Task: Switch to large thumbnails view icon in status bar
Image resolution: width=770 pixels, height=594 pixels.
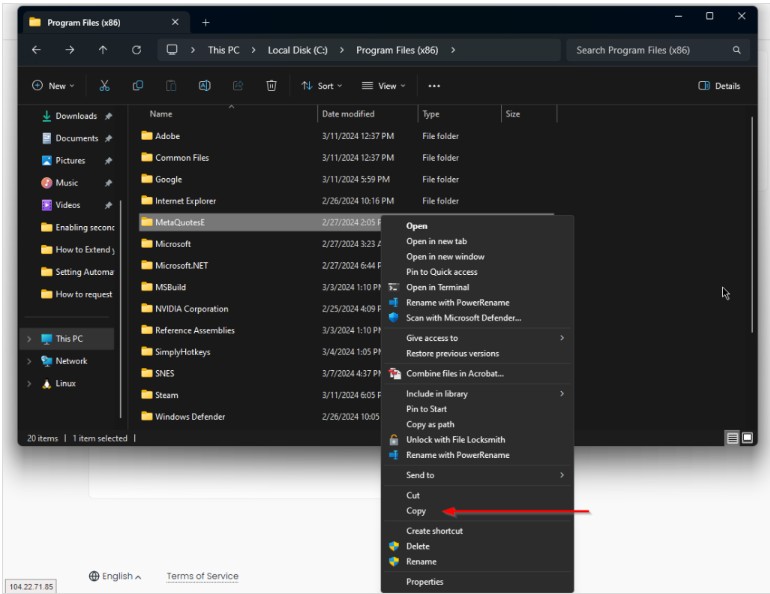Action: 747,437
